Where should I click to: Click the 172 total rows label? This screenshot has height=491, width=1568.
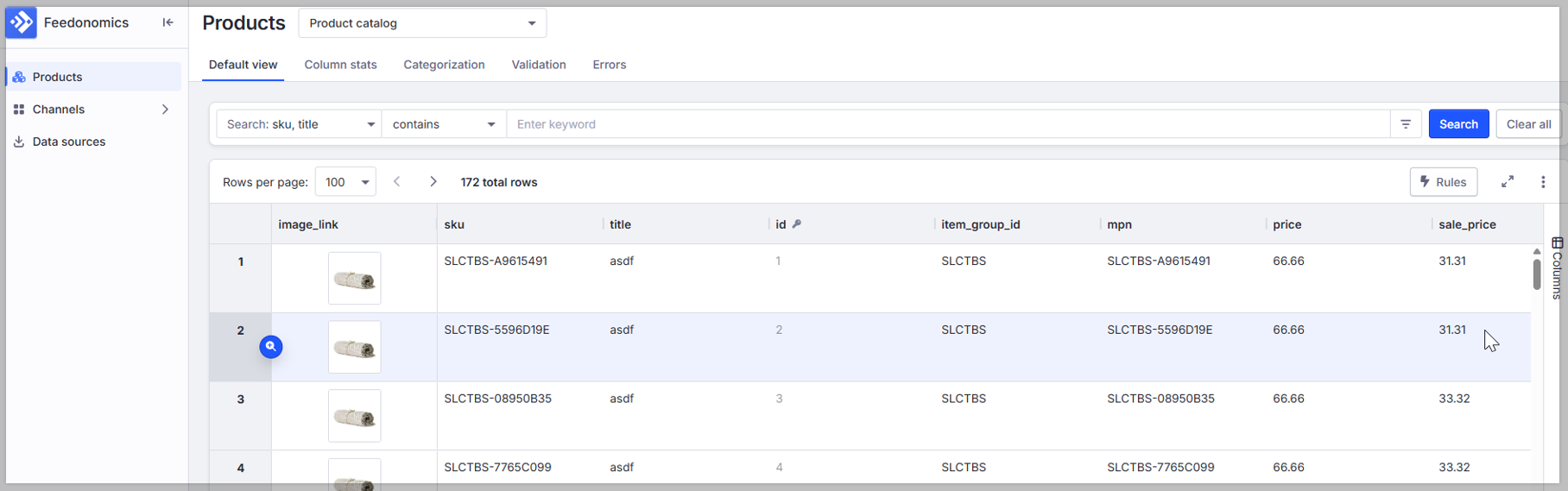[499, 182]
